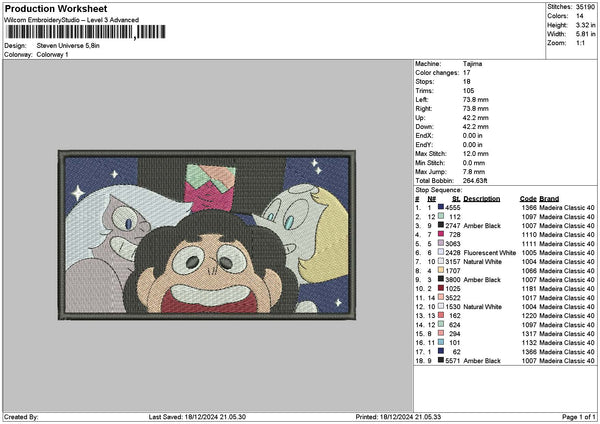This screenshot has height=424, width=600.
Task: Select the white swatch with 1530 stitches
Action: point(441,307)
